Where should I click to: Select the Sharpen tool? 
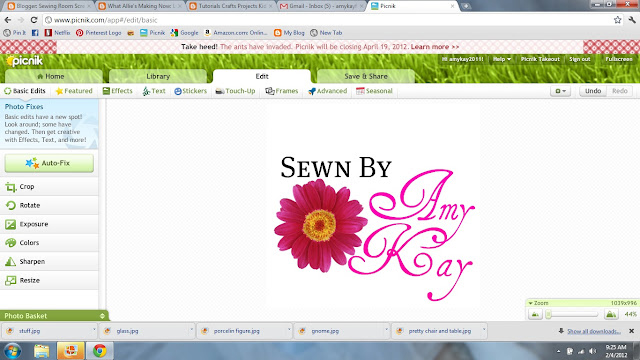click(x=49, y=261)
